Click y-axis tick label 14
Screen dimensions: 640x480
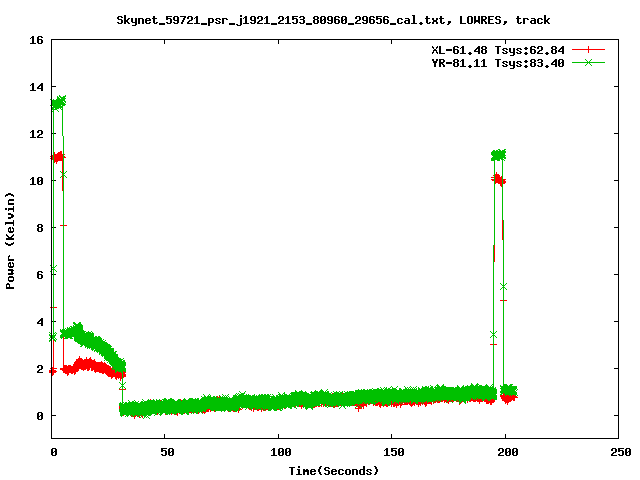tap(36, 87)
